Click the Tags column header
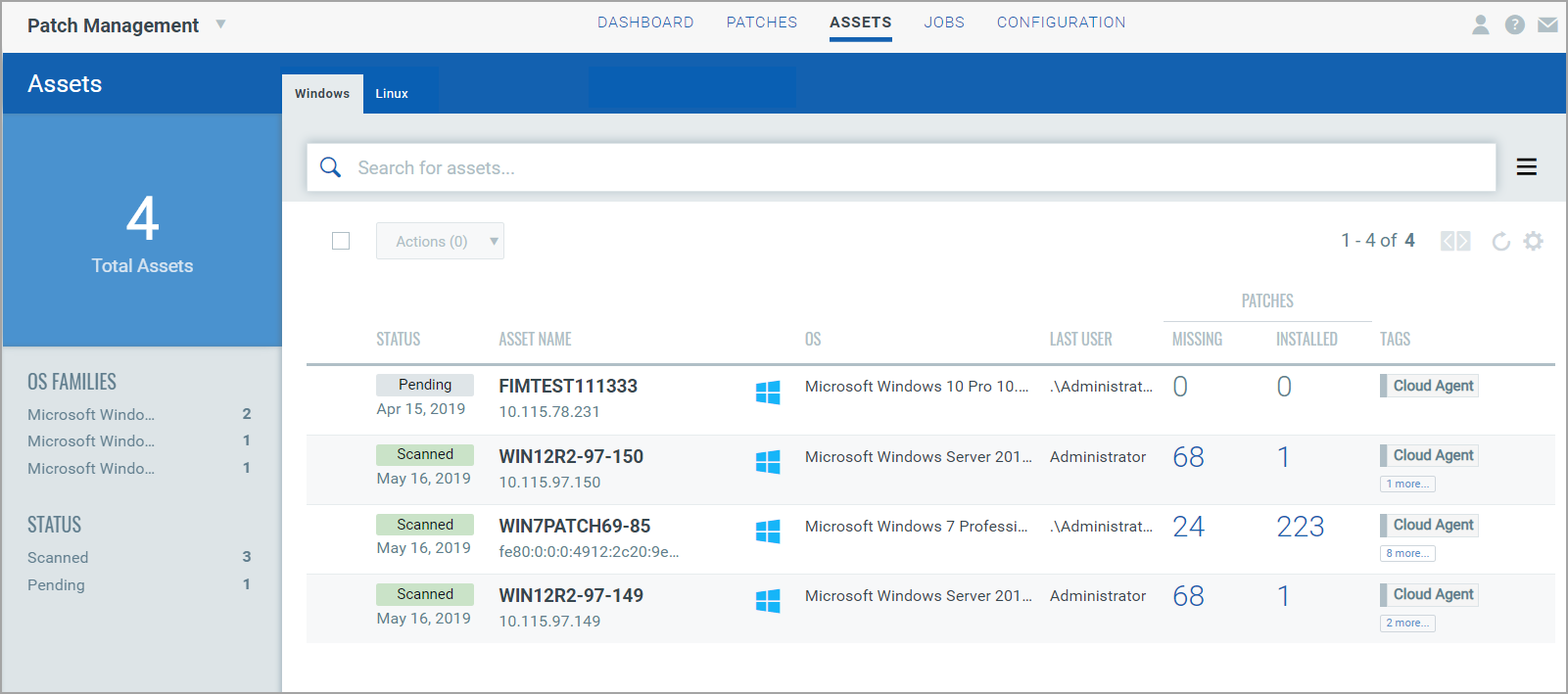 point(1396,339)
